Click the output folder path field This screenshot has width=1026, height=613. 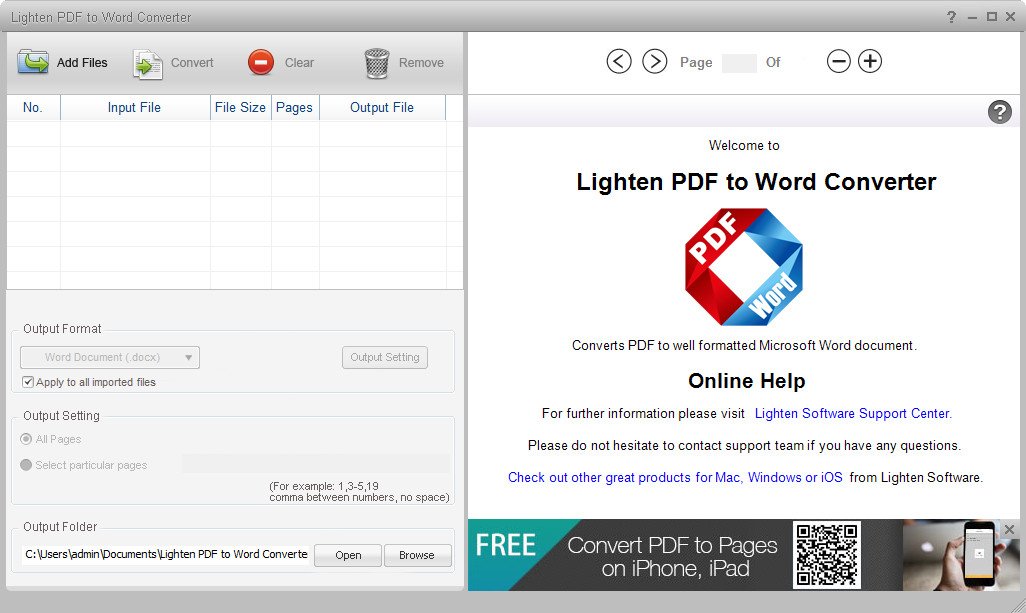[166, 554]
